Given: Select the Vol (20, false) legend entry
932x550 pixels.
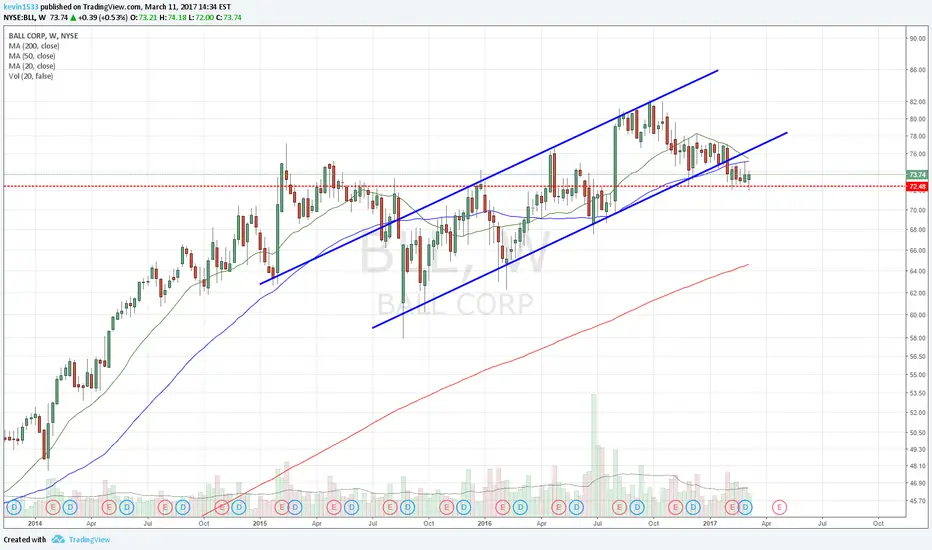Looking at the screenshot, I should click(31, 76).
